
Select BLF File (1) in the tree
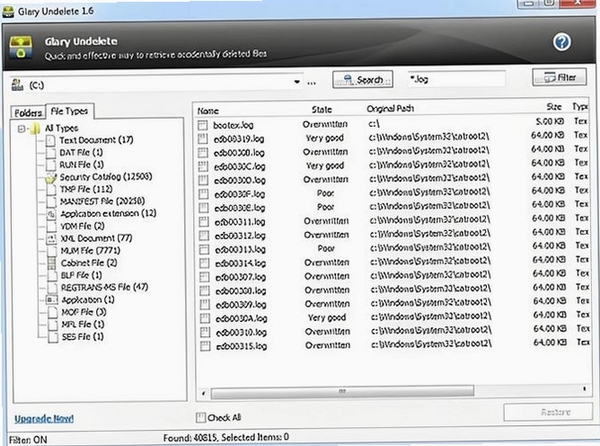(x=81, y=275)
